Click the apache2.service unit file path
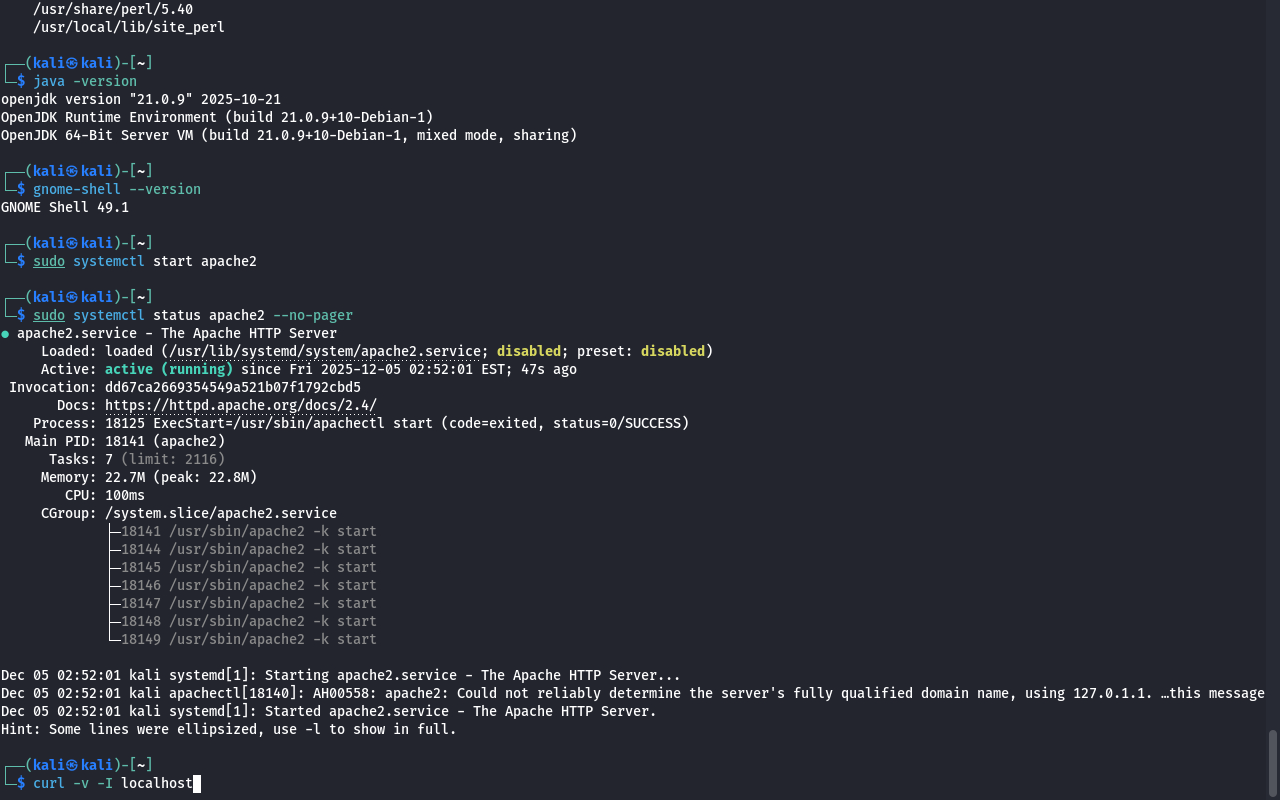This screenshot has width=1280, height=800. (x=324, y=351)
